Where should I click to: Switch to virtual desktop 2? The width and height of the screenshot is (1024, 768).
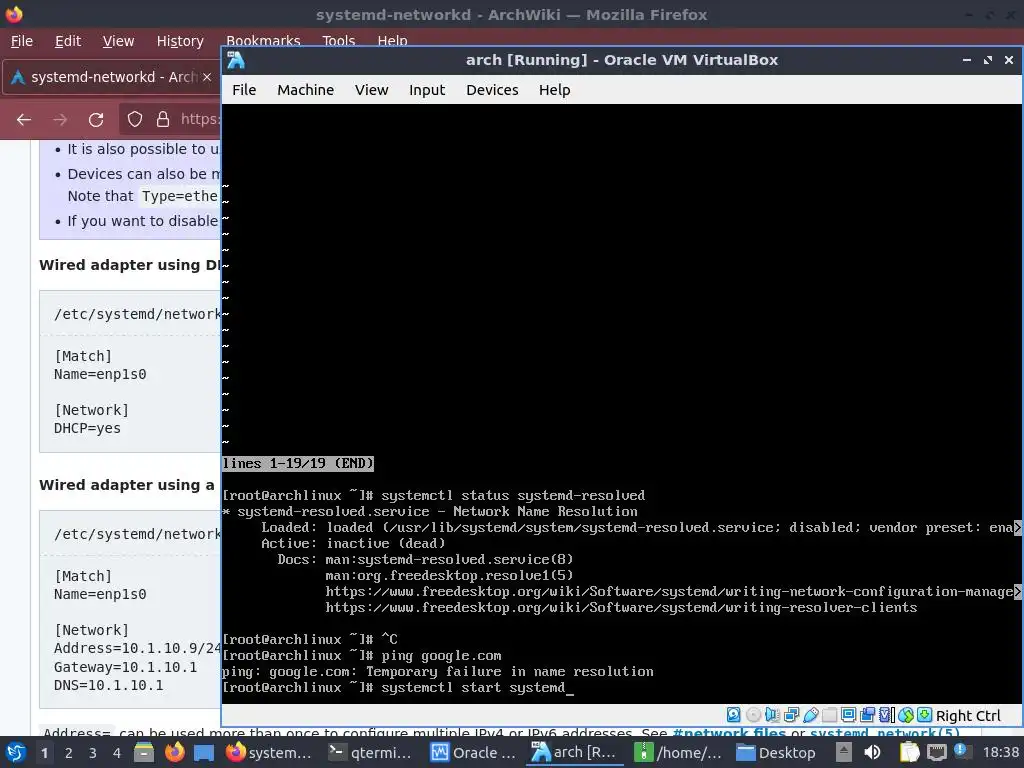(69, 753)
